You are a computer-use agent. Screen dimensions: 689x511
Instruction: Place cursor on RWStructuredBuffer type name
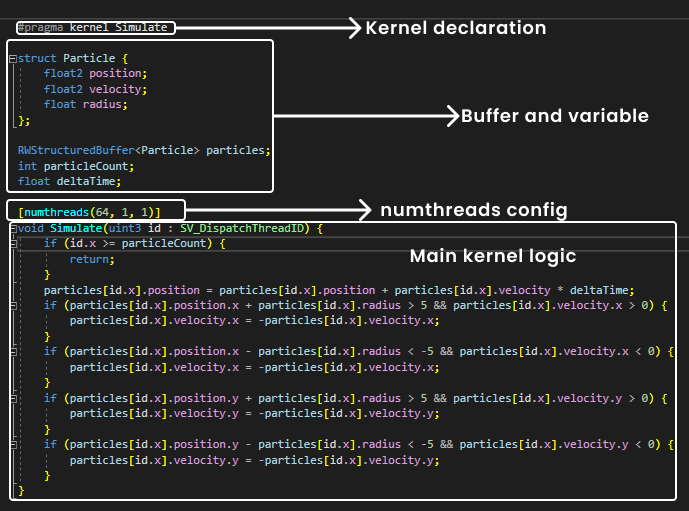[x=75, y=150]
